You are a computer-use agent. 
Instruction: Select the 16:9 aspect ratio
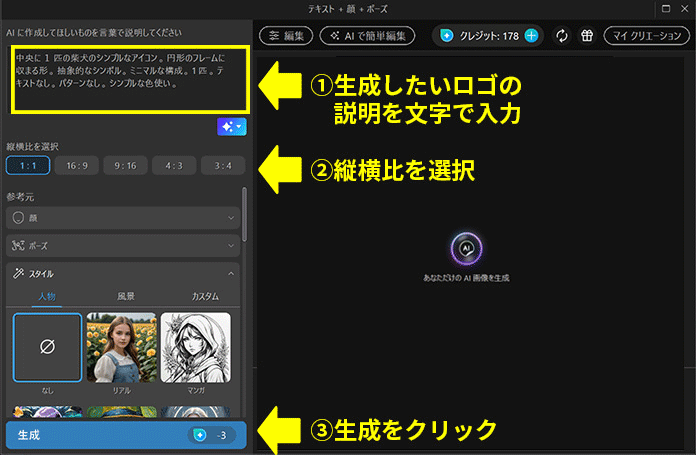point(77,166)
